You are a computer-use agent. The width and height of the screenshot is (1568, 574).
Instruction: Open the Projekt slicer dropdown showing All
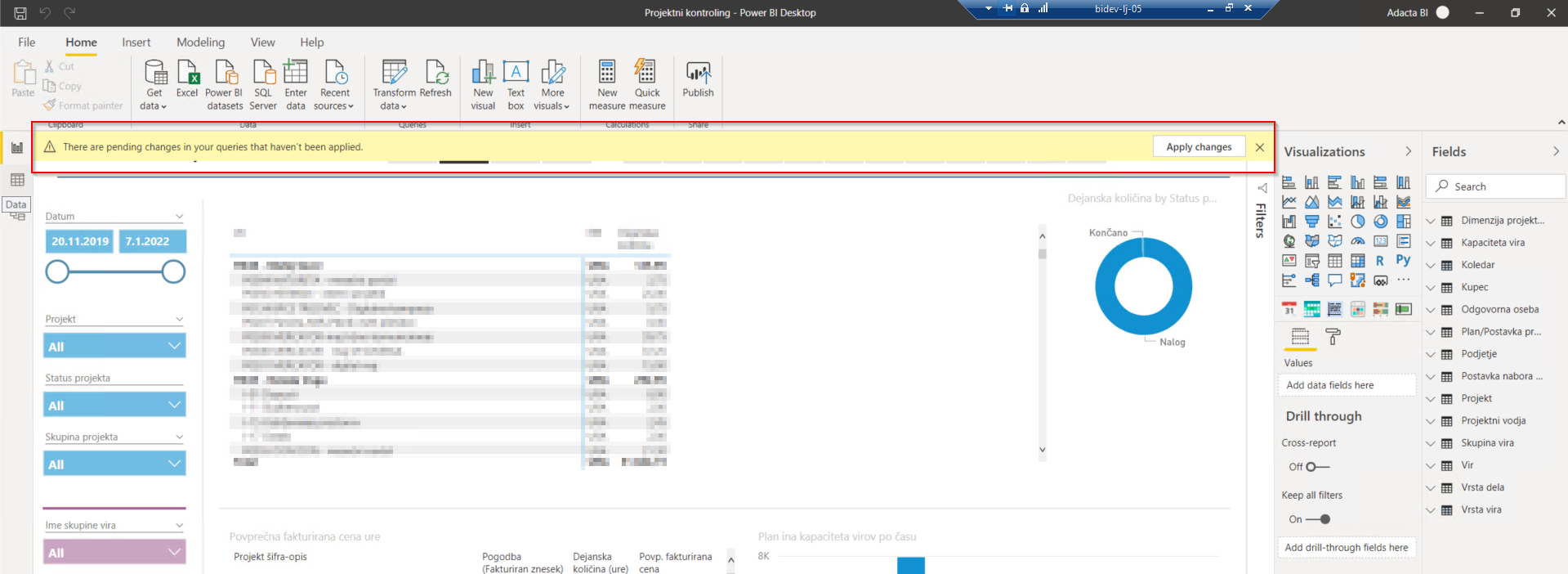(x=114, y=346)
